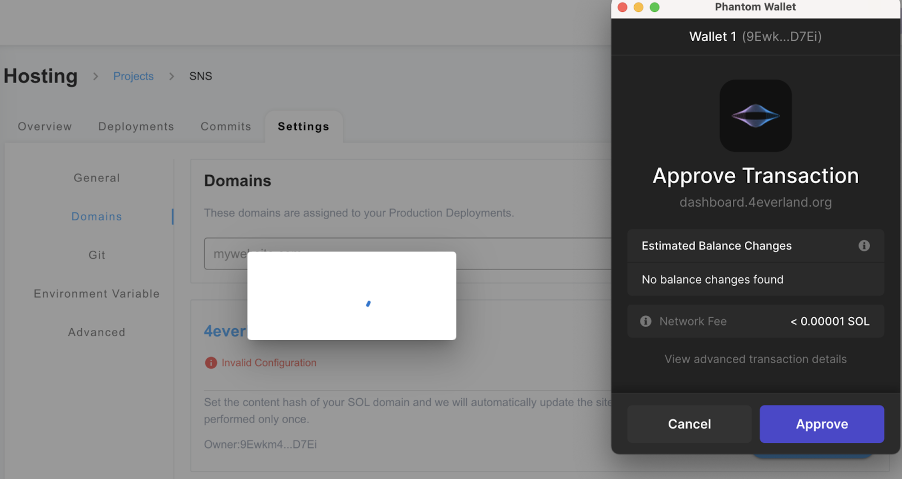The image size is (902, 480).
Task: Click the Estimated Balance Changes info icon
Action: click(x=864, y=246)
